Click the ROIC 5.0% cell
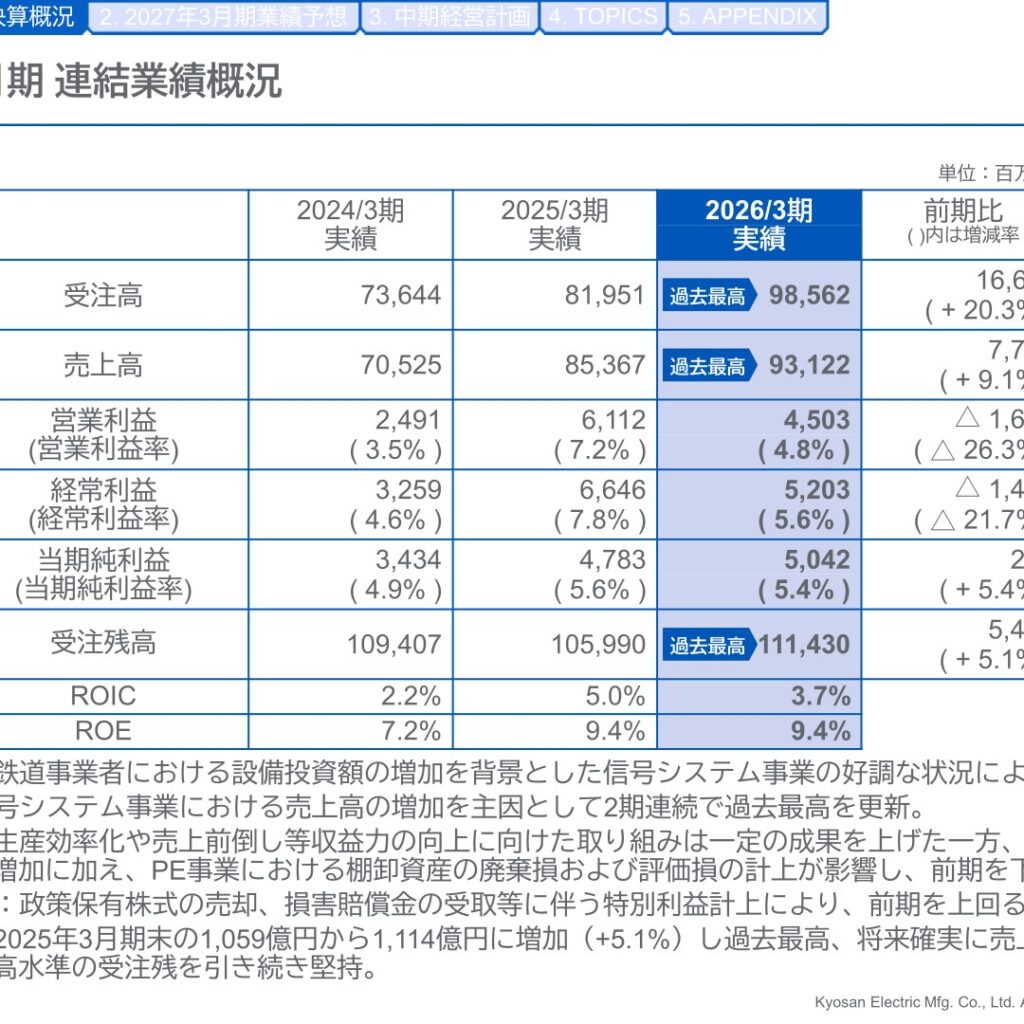The image size is (1024, 1024). click(615, 696)
